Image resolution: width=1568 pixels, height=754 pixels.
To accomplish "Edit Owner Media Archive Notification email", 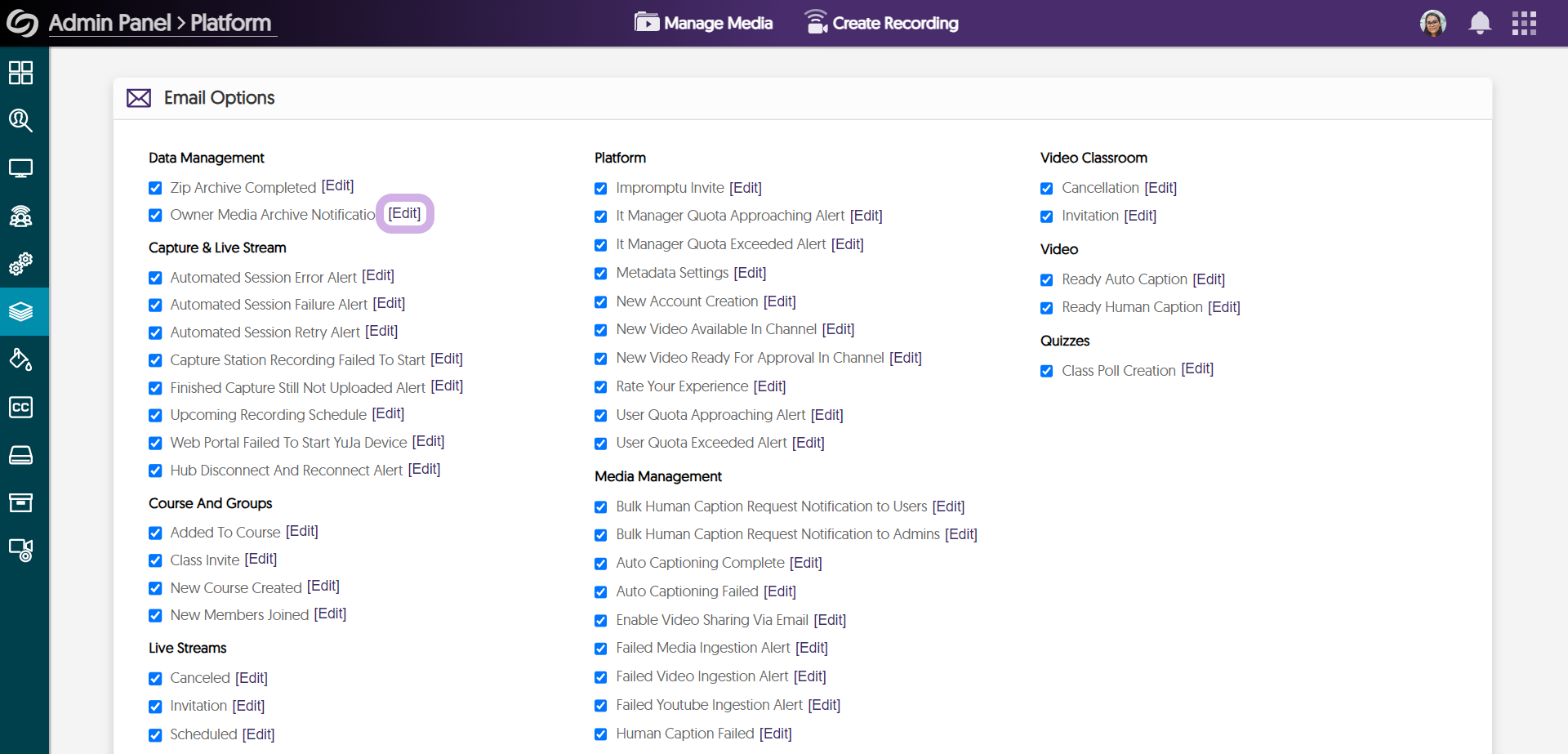I will (404, 213).
